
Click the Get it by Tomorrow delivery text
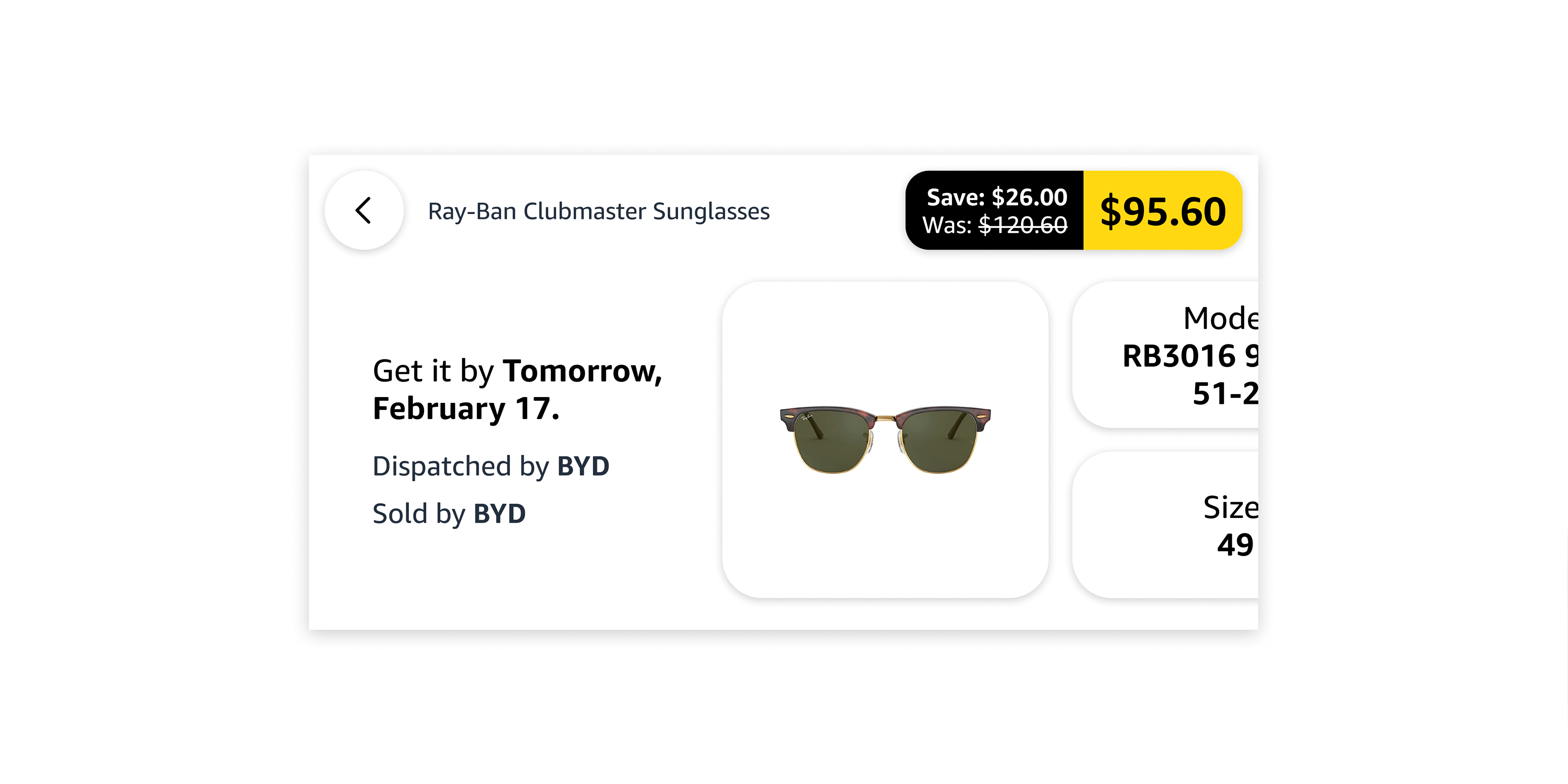pos(517,371)
